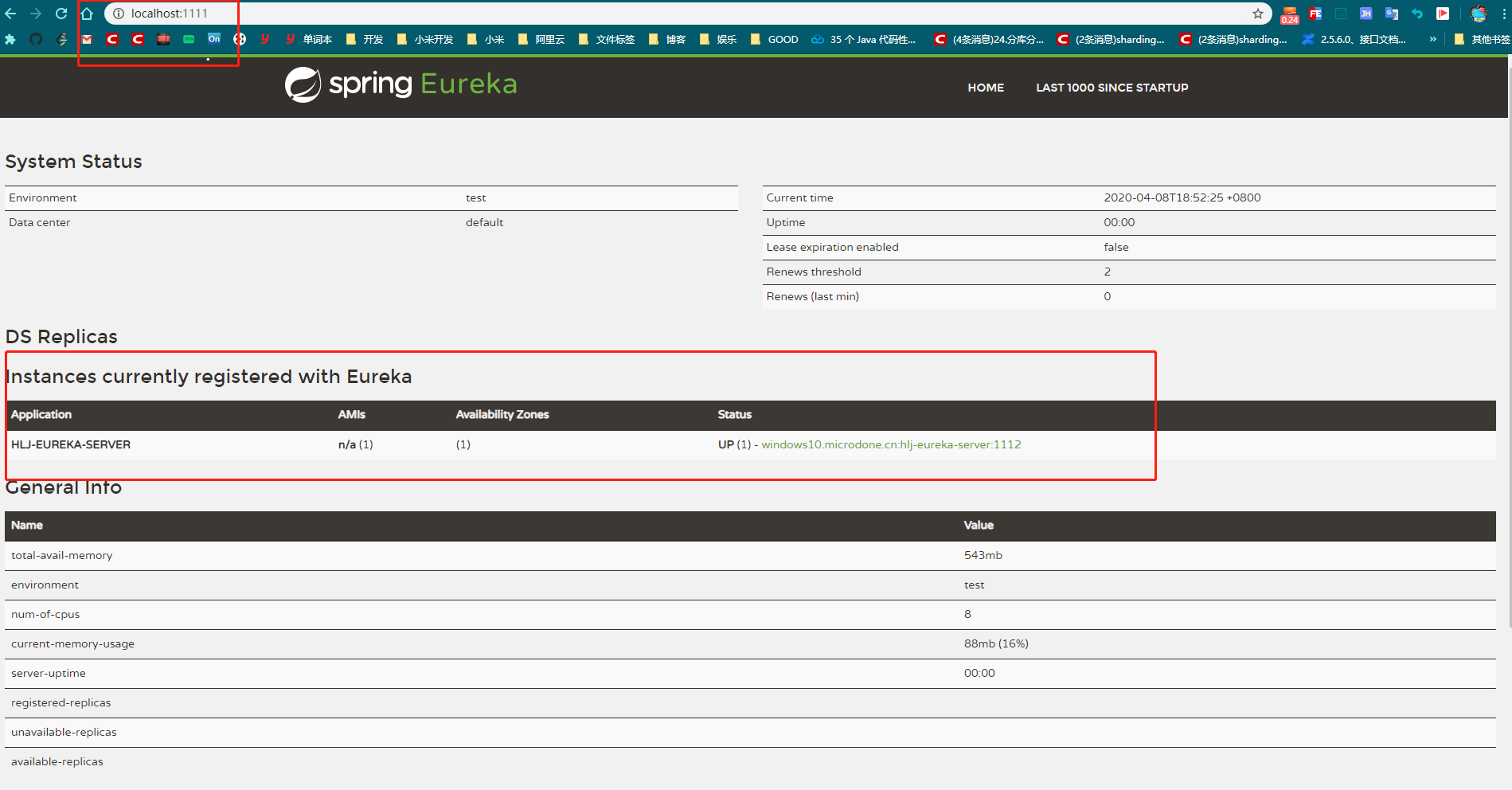This screenshot has height=790, width=1512.
Task: Open the Chrome three-dot menu
Action: [x=1504, y=14]
